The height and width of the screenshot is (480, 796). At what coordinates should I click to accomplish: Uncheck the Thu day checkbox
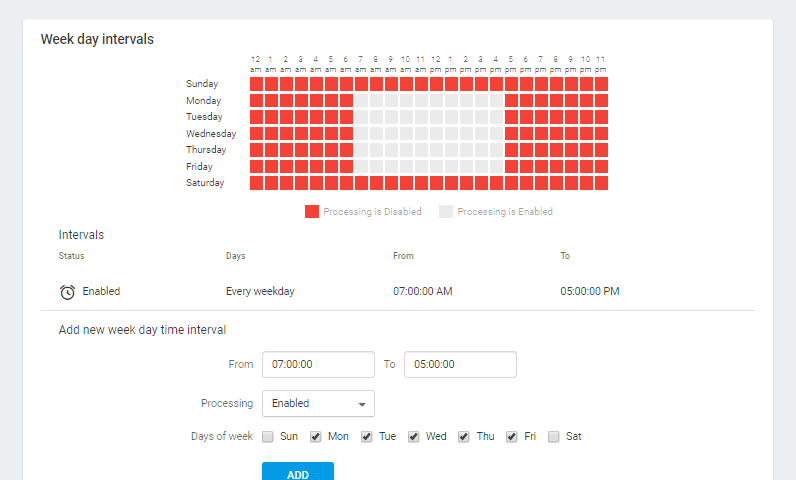(x=464, y=437)
